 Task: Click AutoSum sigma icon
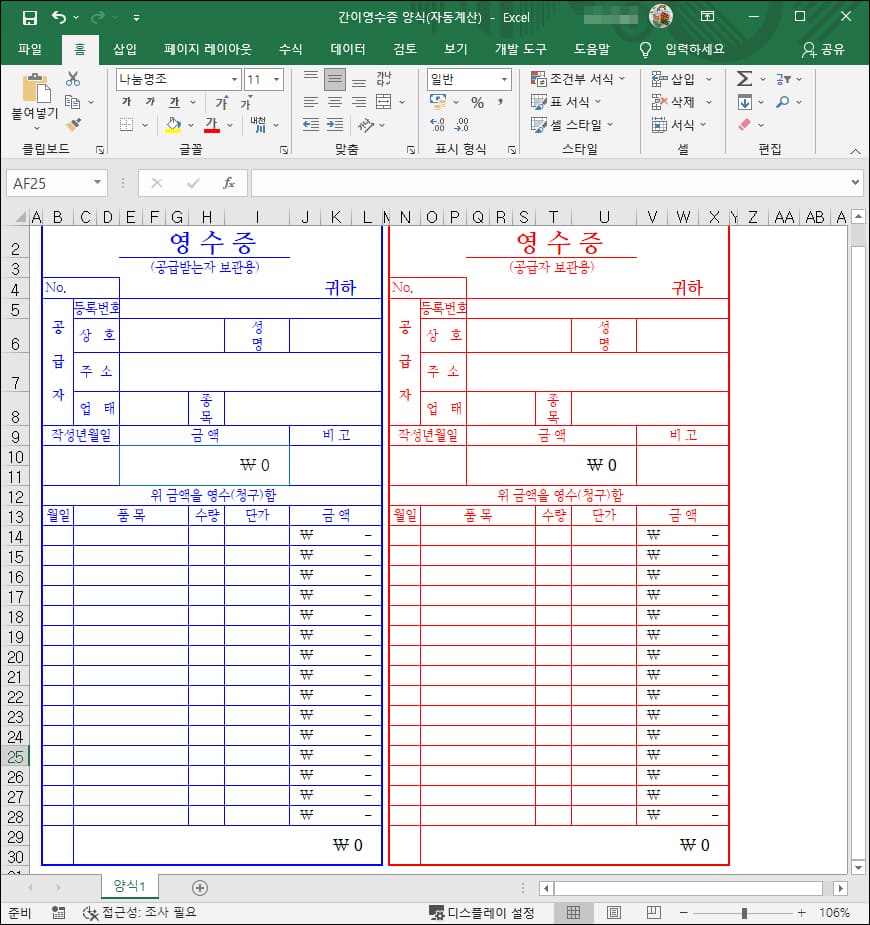coord(745,78)
